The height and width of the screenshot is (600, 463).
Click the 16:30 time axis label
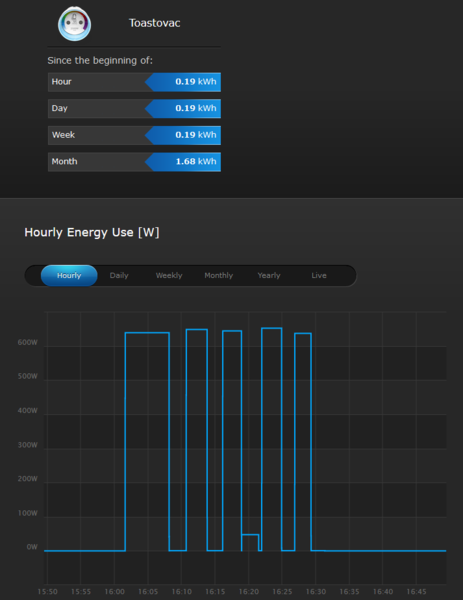coord(316,592)
